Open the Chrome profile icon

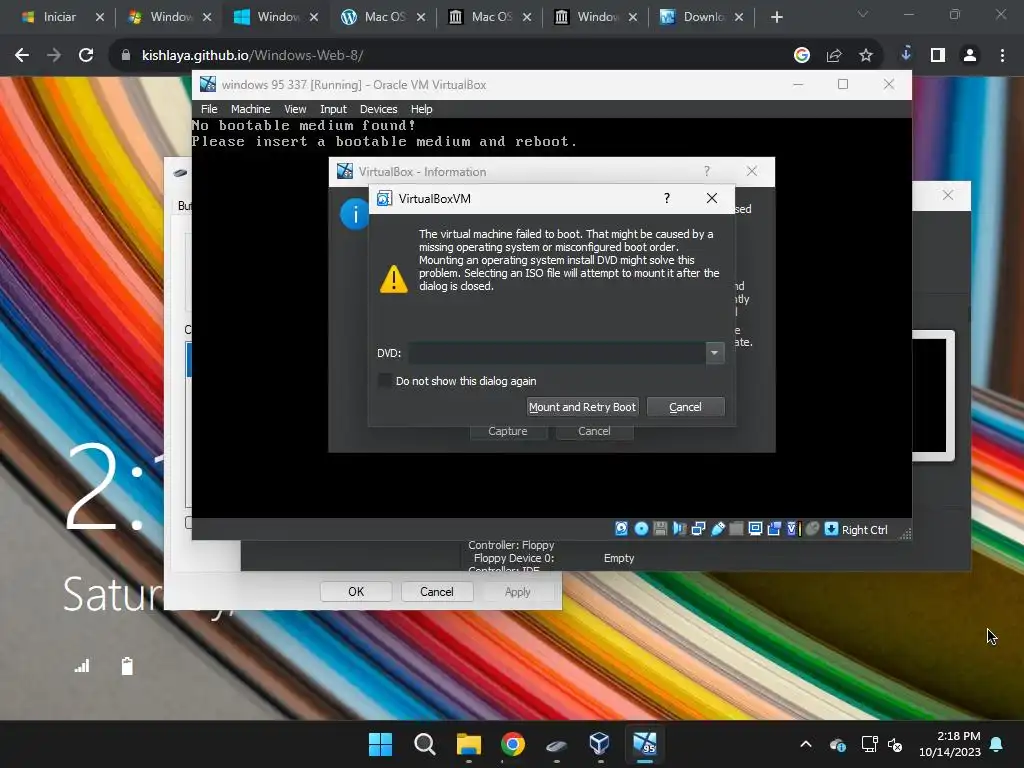click(970, 56)
